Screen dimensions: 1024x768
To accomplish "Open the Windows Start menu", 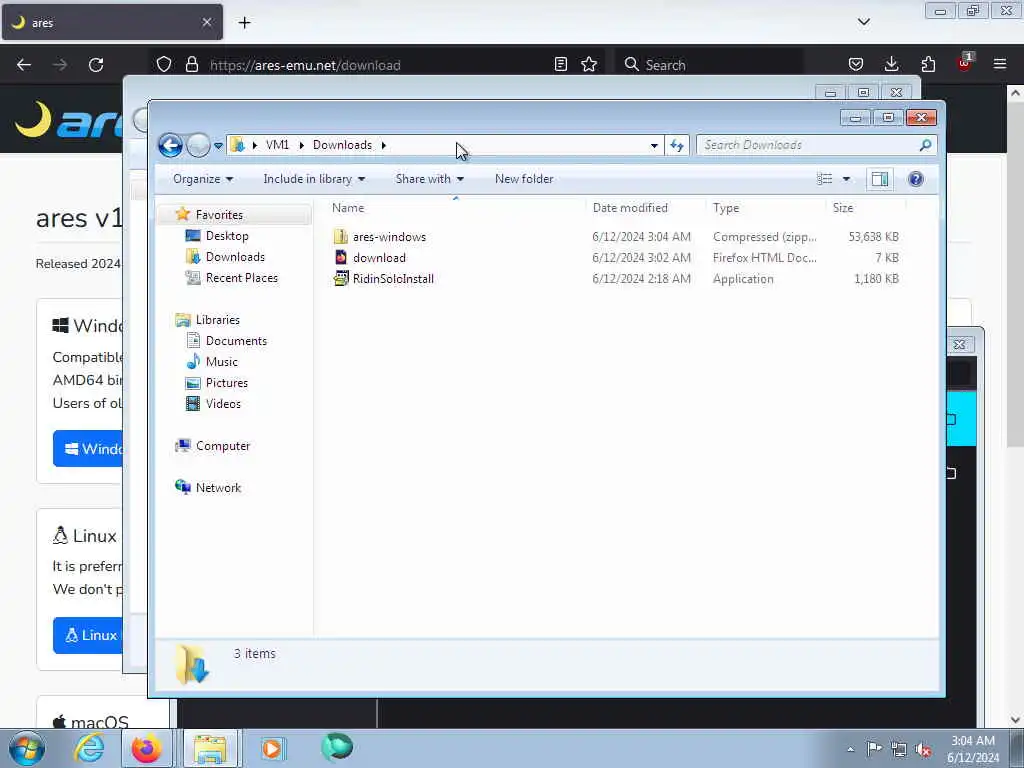I will click(27, 748).
